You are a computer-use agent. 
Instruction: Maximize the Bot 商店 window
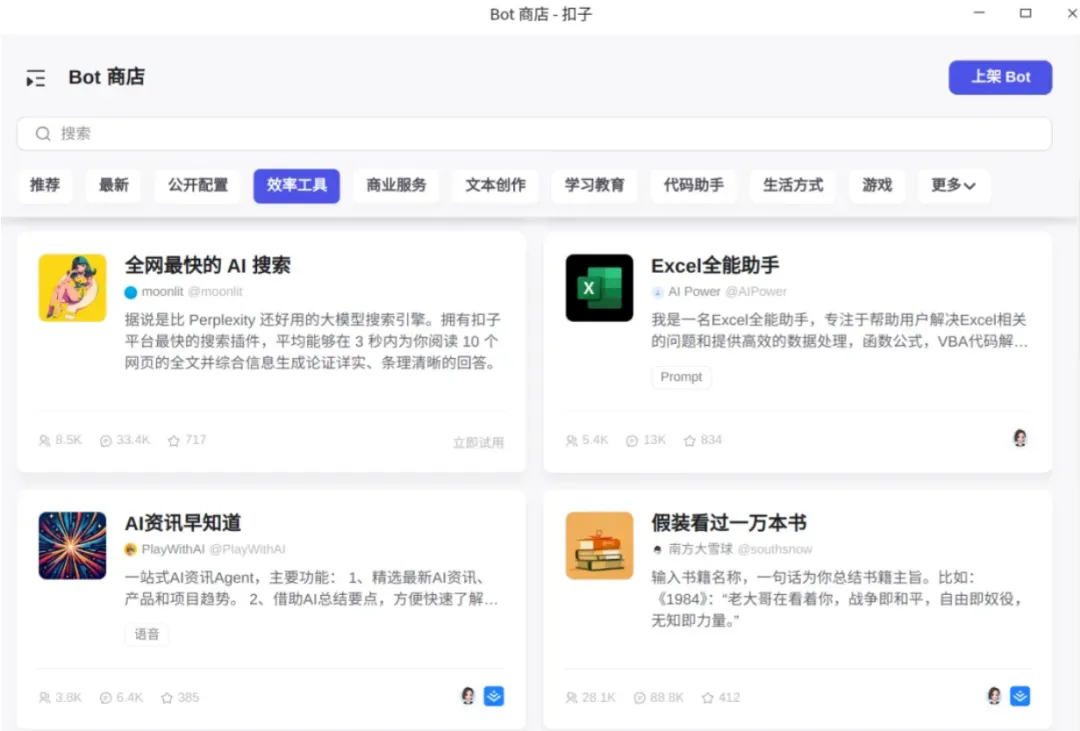coord(1026,13)
